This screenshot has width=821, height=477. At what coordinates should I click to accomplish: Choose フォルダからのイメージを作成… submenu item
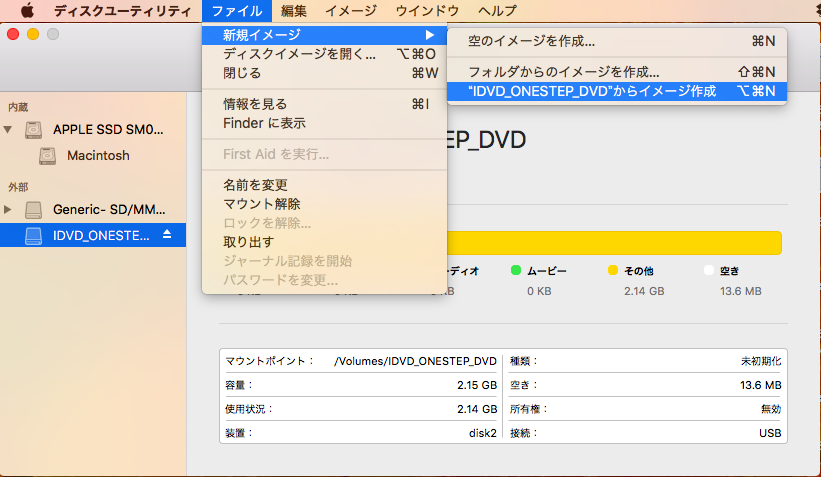[x=617, y=72]
